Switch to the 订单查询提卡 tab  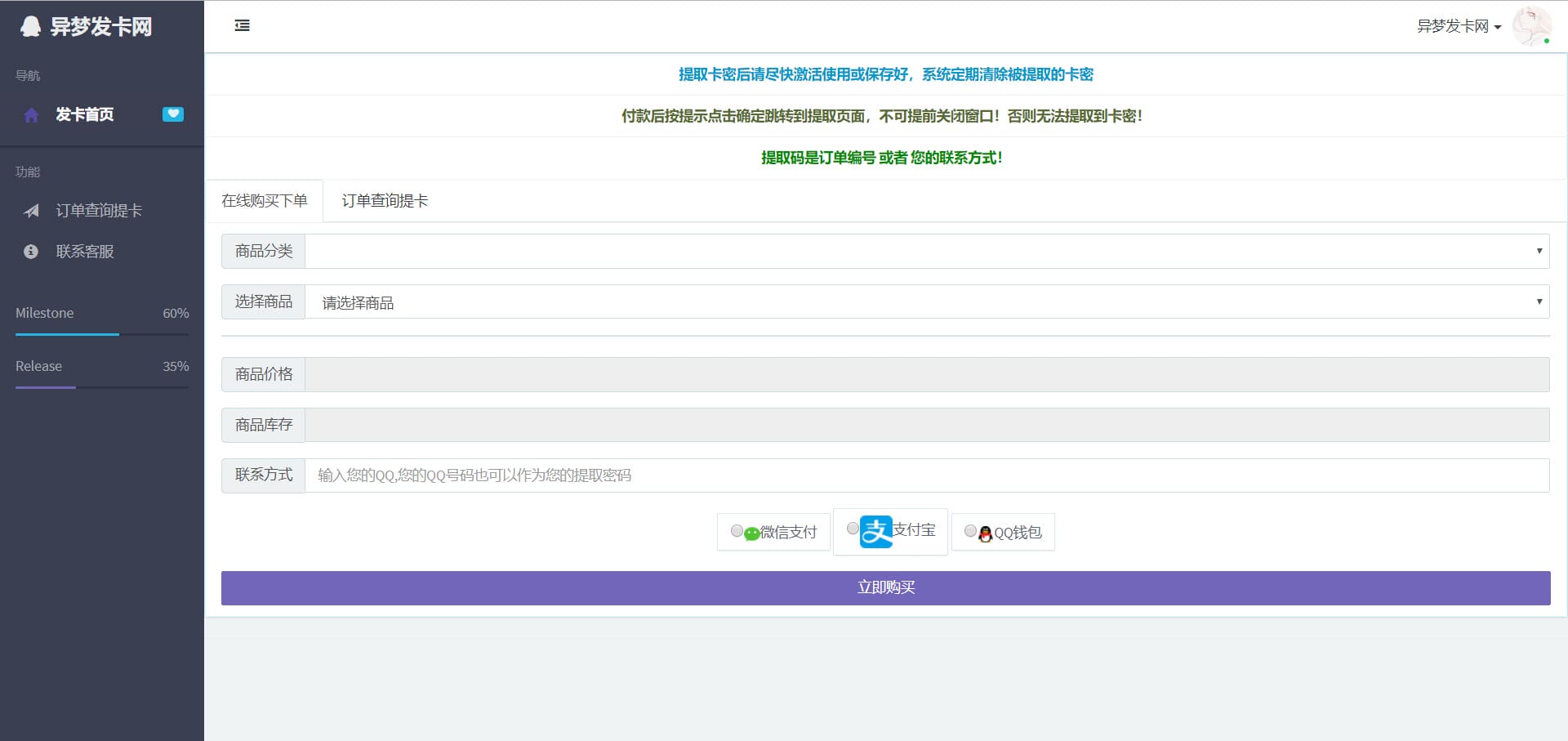384,200
